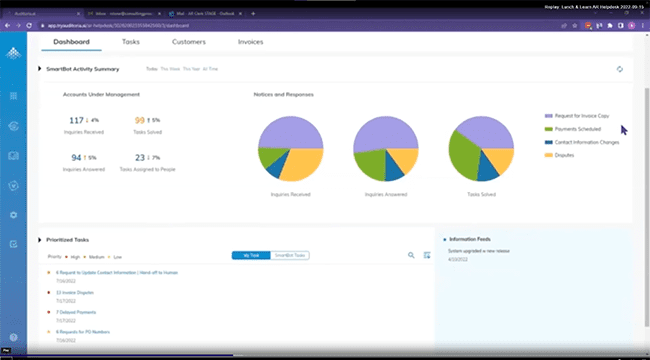Select the SmartBot Tasks toggle button
This screenshot has height=360, width=650.
[x=290, y=255]
